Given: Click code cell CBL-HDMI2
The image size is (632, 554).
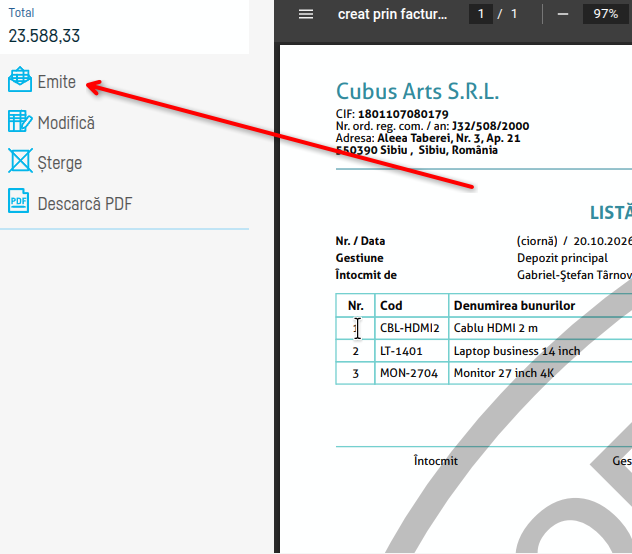Looking at the screenshot, I should 410,328.
